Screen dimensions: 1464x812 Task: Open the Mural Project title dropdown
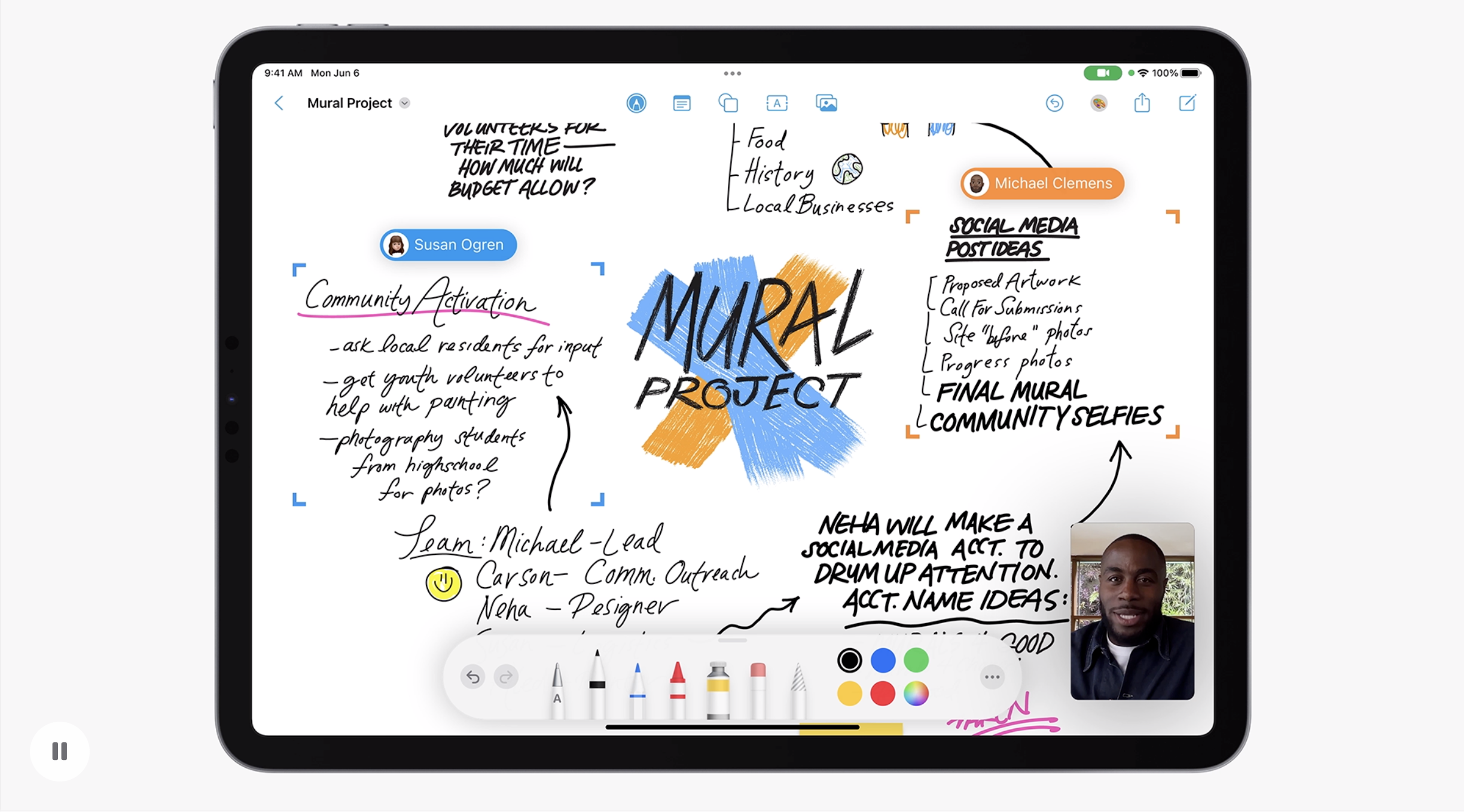(405, 103)
